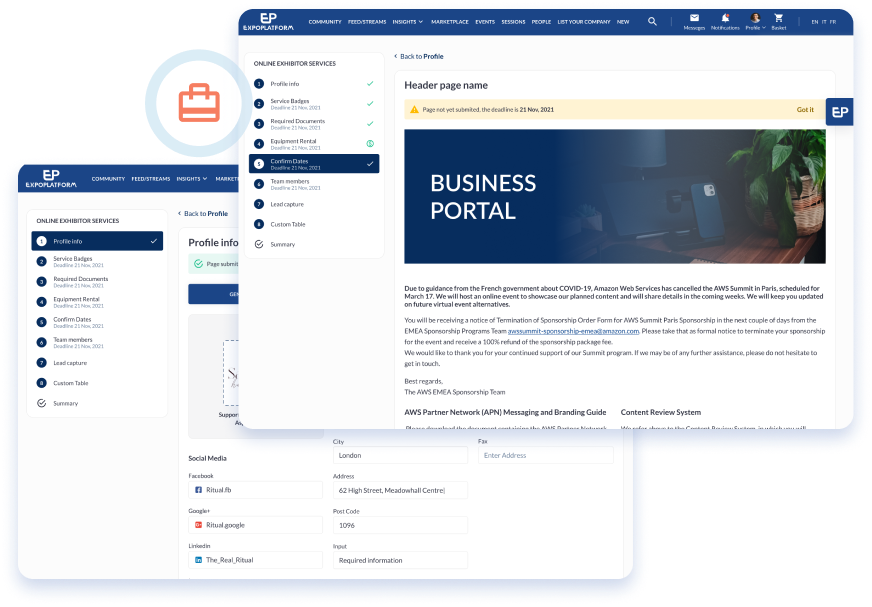Open Marketplace menu in front window
The image size is (872, 607).
point(450,22)
